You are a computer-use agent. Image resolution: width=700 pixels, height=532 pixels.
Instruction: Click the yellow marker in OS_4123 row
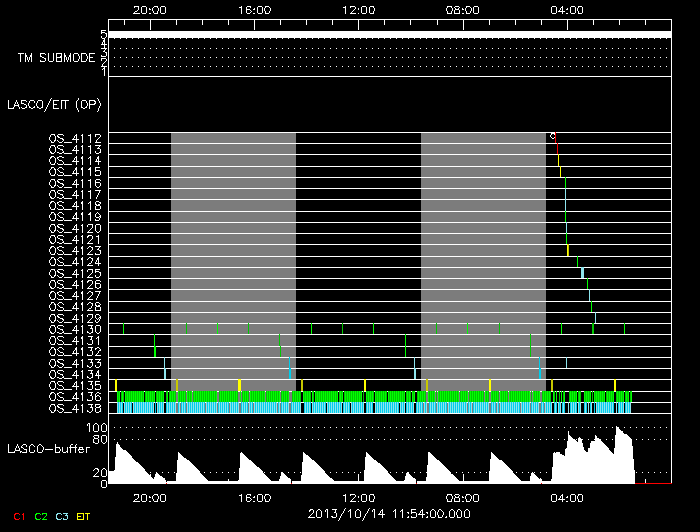pos(568,250)
